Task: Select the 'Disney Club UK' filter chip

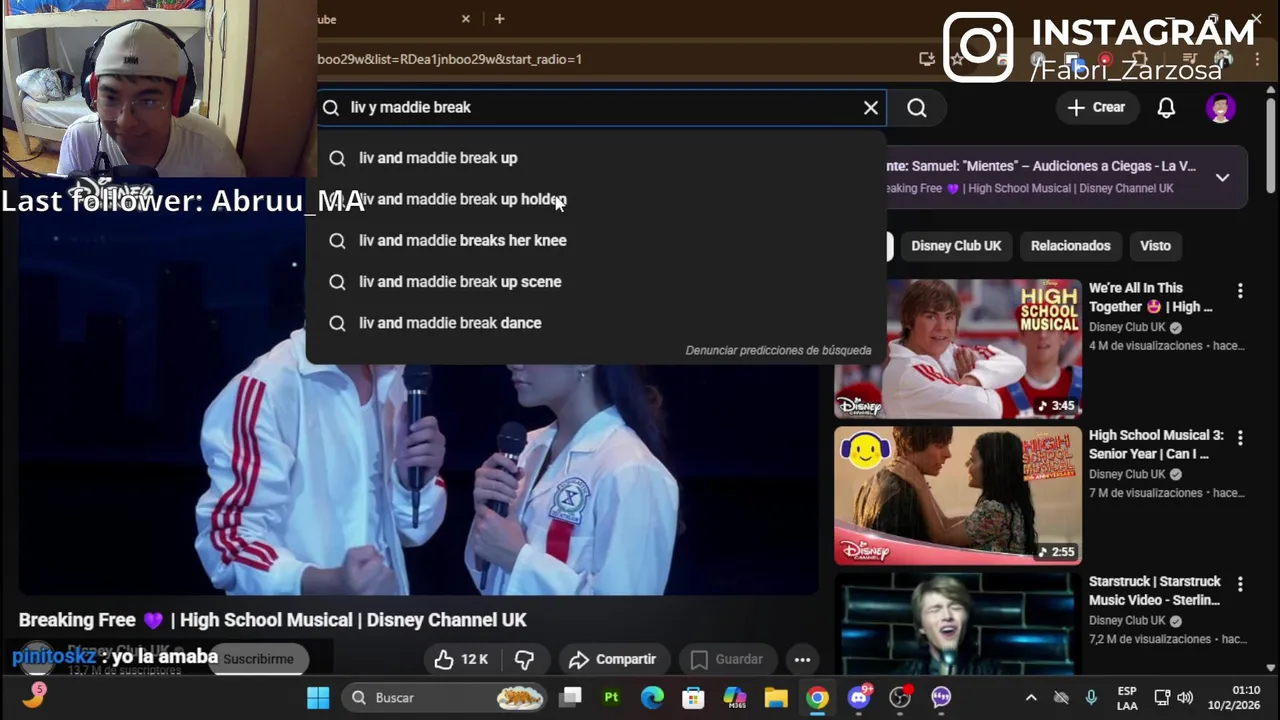Action: point(956,246)
